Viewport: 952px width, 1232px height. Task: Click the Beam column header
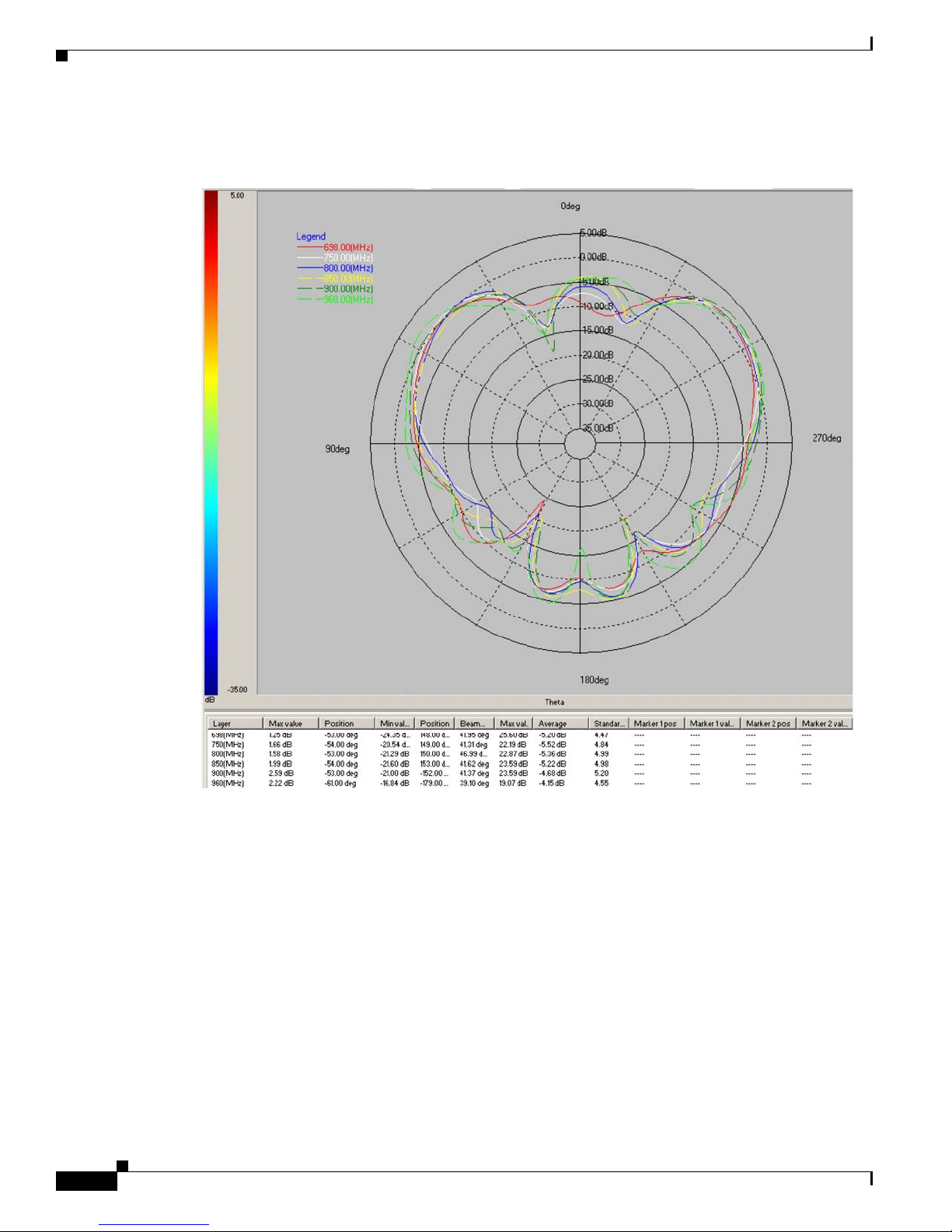coord(473,724)
